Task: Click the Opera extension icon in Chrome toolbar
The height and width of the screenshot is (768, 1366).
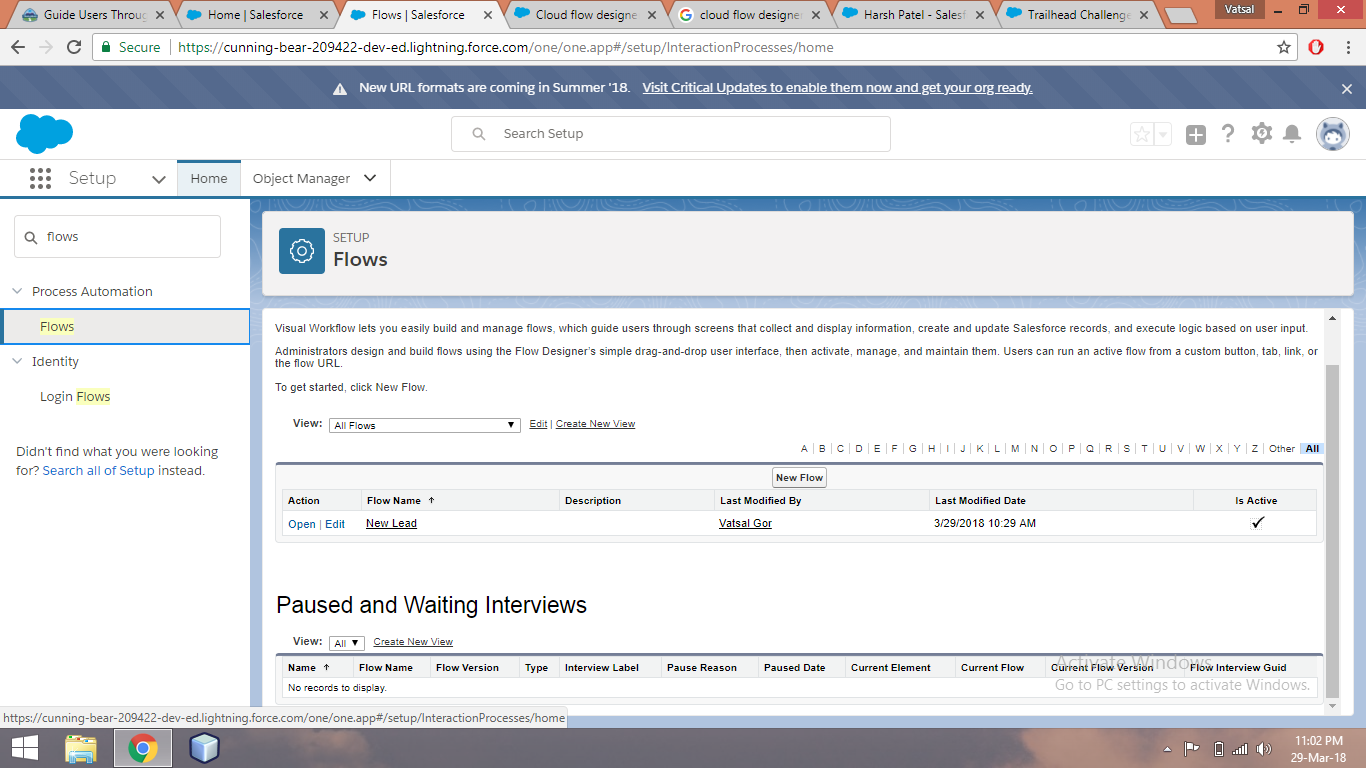Action: tap(1316, 47)
